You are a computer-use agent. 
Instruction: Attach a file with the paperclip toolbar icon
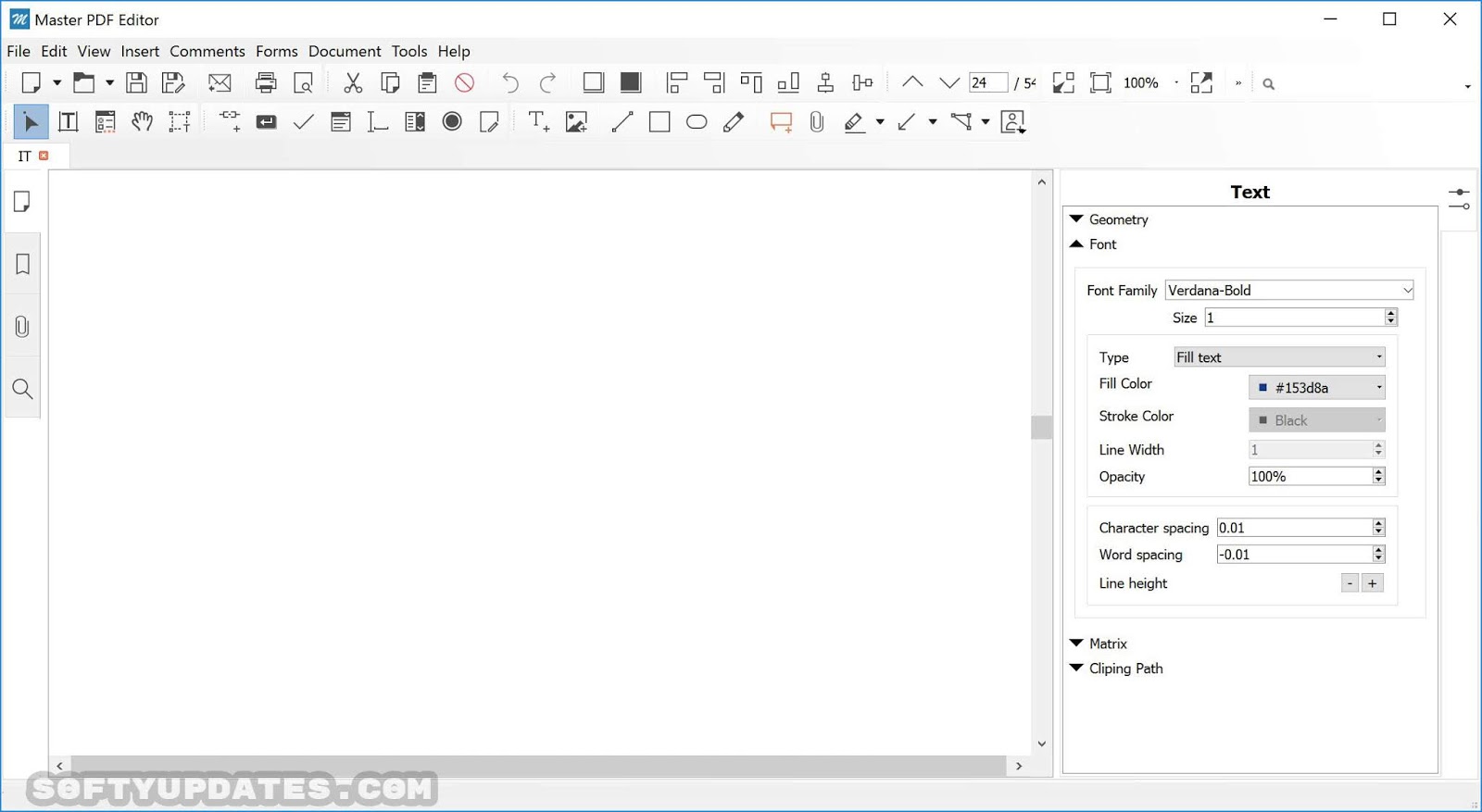click(817, 121)
